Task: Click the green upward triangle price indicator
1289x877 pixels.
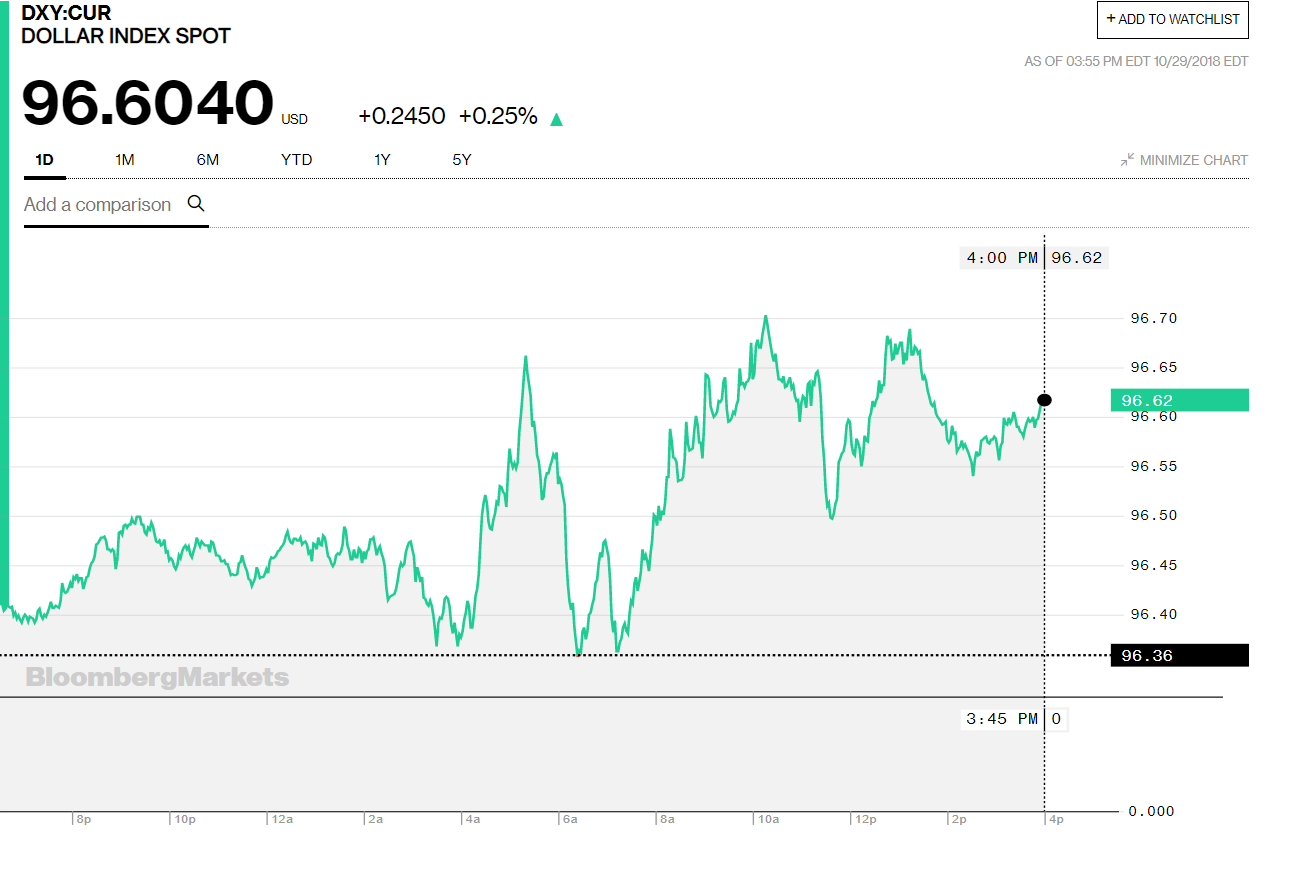Action: (556, 117)
